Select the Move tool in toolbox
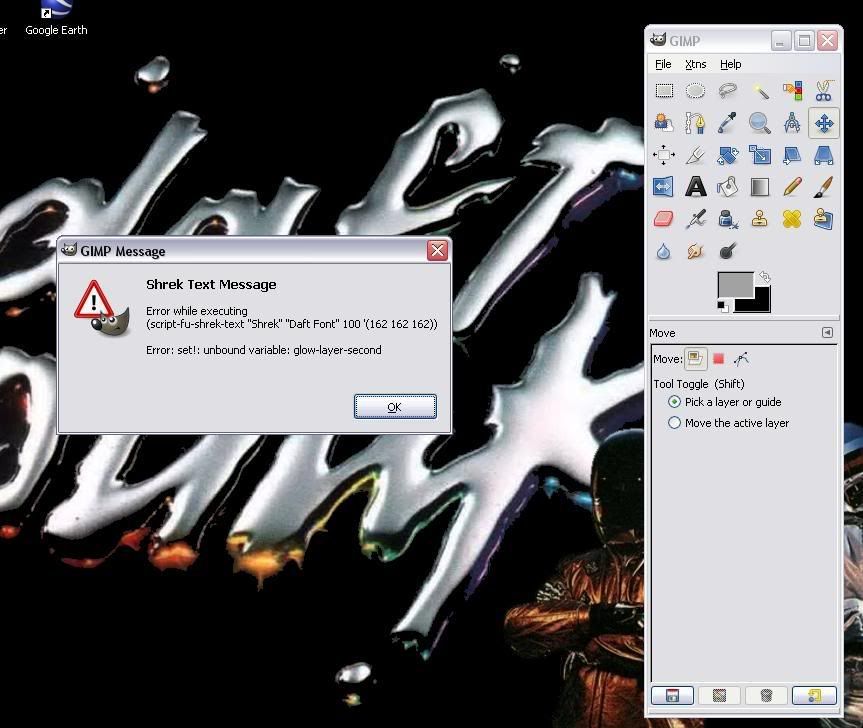This screenshot has height=728, width=863. [x=823, y=123]
